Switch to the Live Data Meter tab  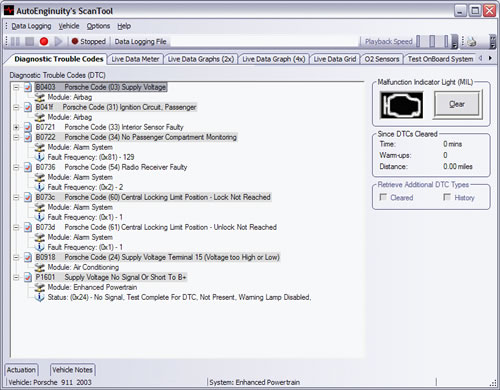tap(135, 59)
